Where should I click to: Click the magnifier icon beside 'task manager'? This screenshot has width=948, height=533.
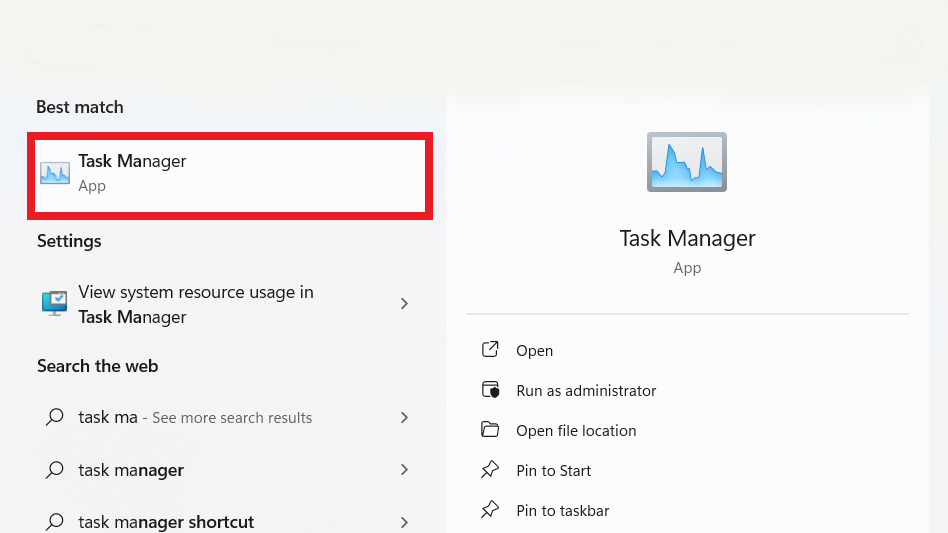tap(55, 470)
